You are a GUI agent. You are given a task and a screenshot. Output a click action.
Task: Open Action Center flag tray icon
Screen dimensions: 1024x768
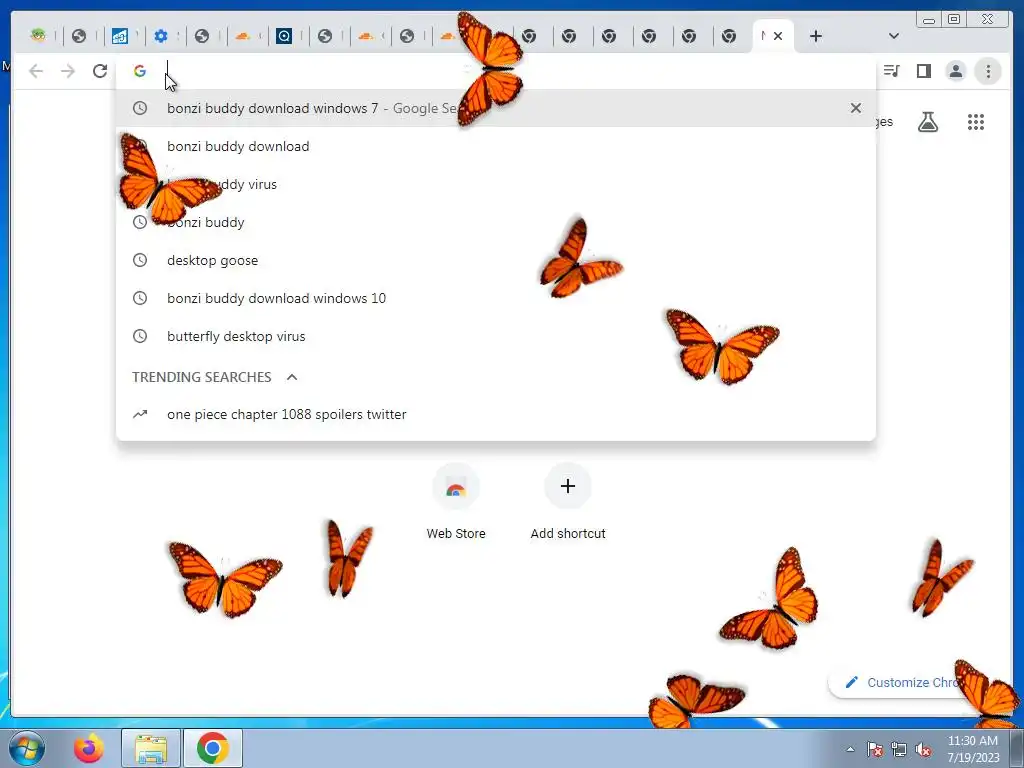875,749
